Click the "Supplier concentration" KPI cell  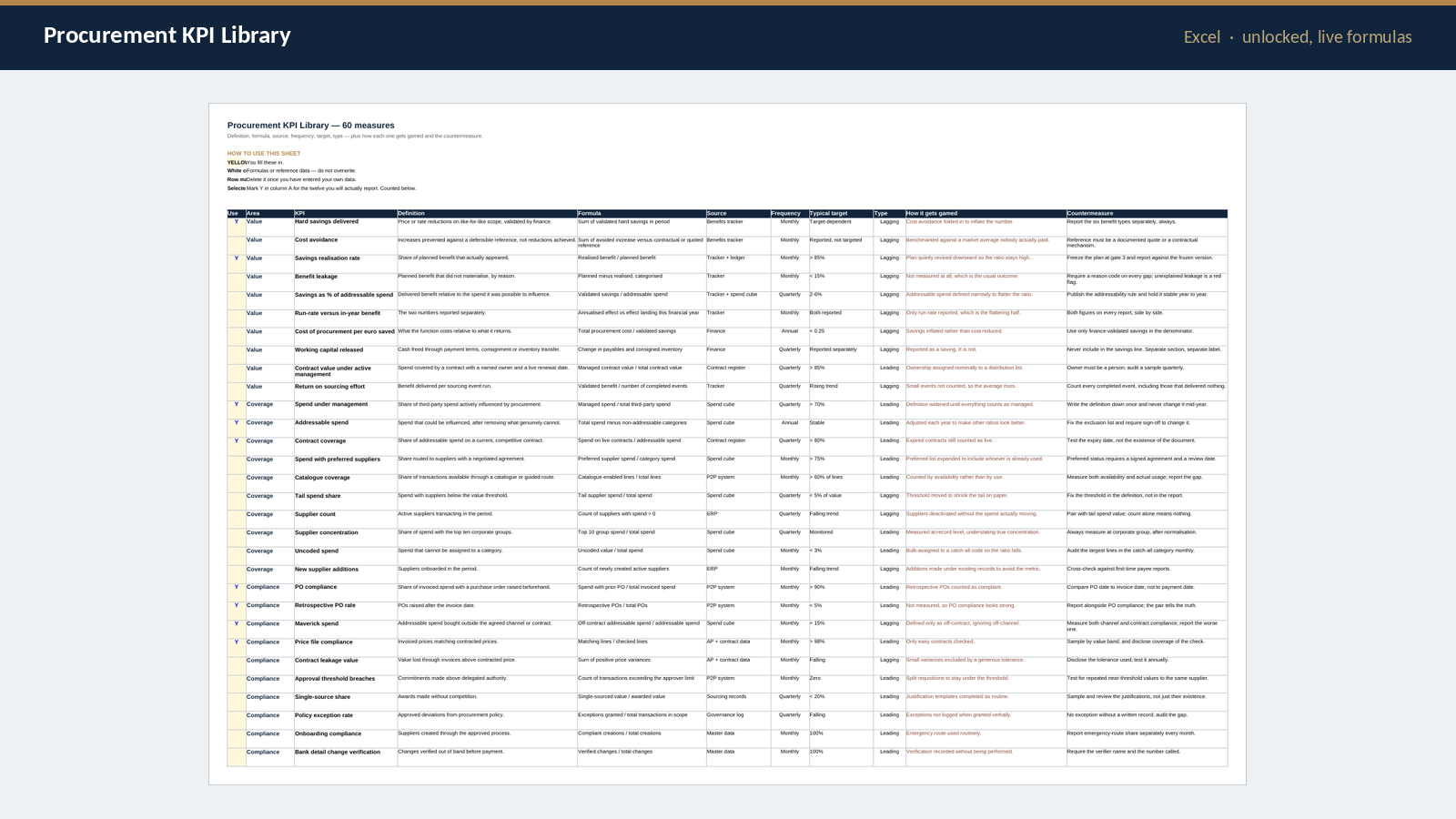click(346, 538)
